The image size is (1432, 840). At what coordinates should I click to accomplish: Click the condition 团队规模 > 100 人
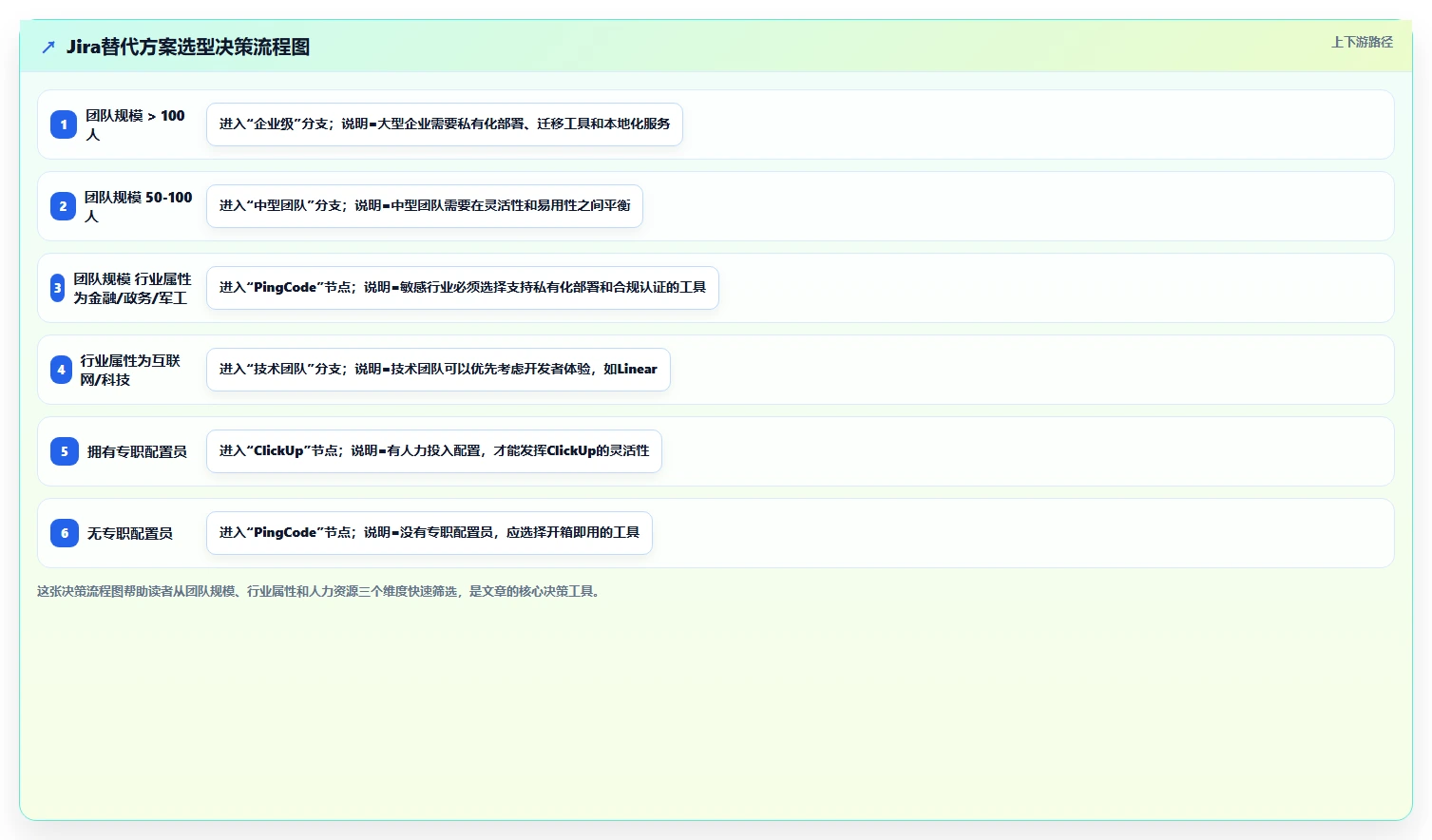click(135, 124)
